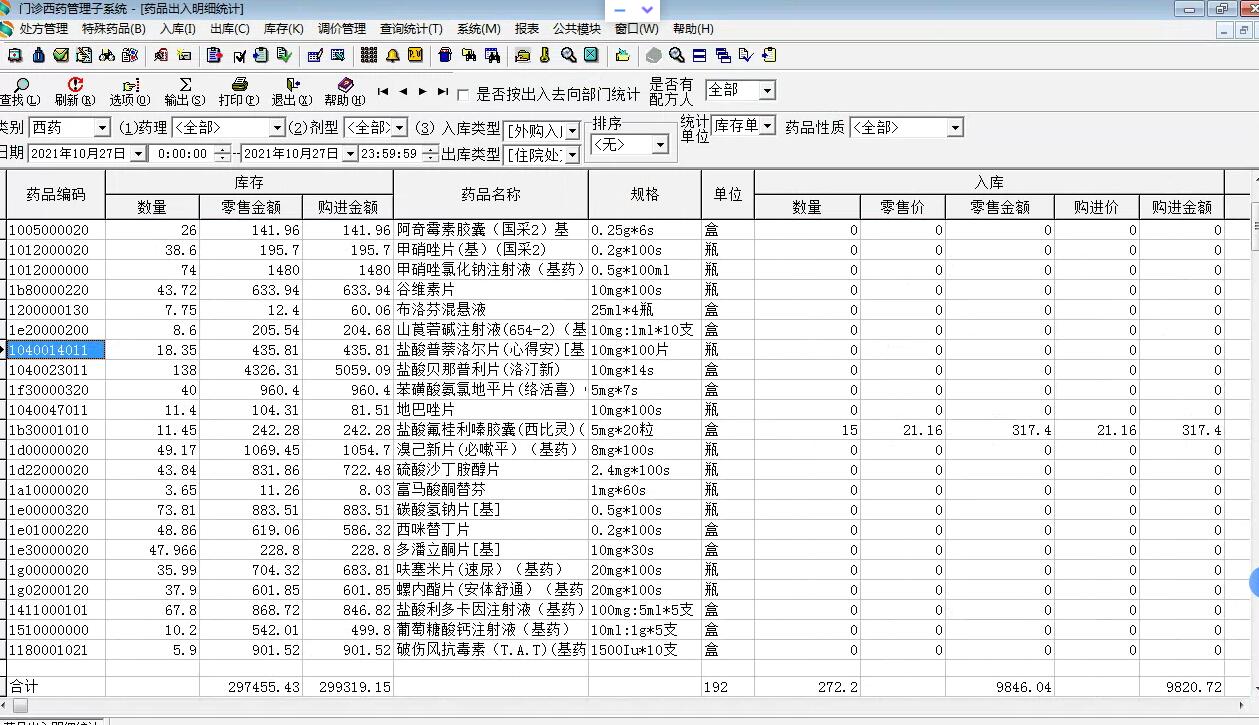1259x725 pixels.
Task: Click the 打印(P) print button
Action: (239, 92)
